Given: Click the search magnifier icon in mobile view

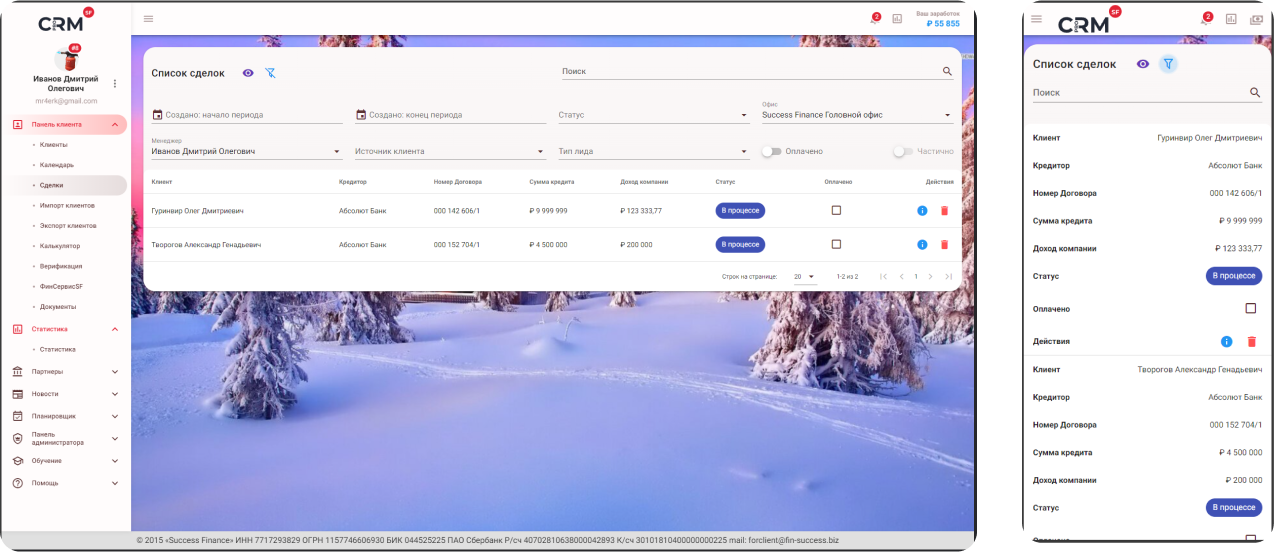Looking at the screenshot, I should pyautogui.click(x=1255, y=92).
